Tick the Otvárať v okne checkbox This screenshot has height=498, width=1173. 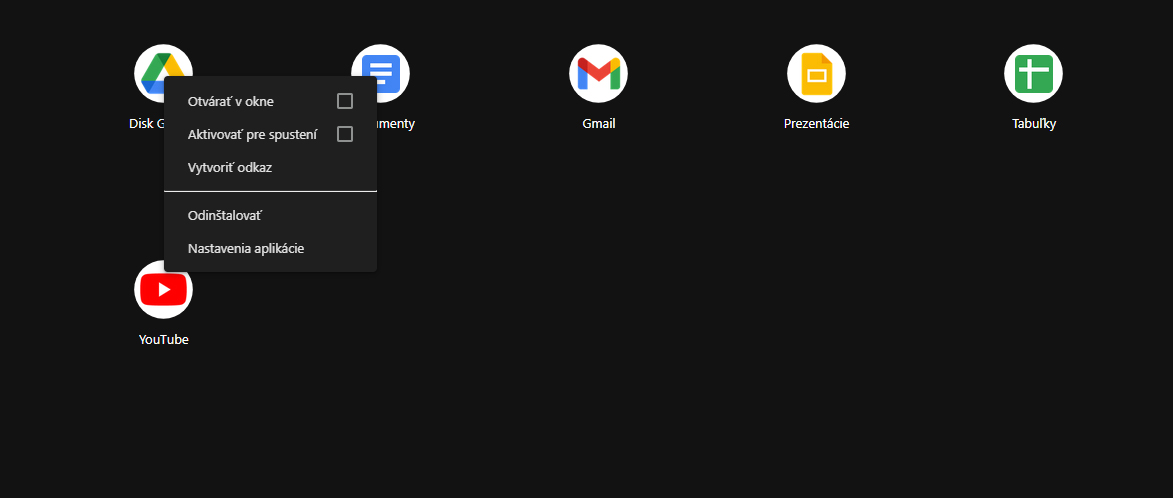(x=345, y=101)
